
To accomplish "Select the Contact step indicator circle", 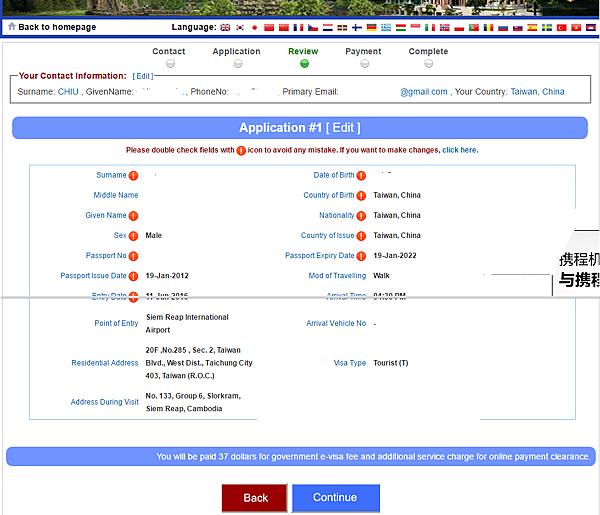I will pyautogui.click(x=171, y=64).
